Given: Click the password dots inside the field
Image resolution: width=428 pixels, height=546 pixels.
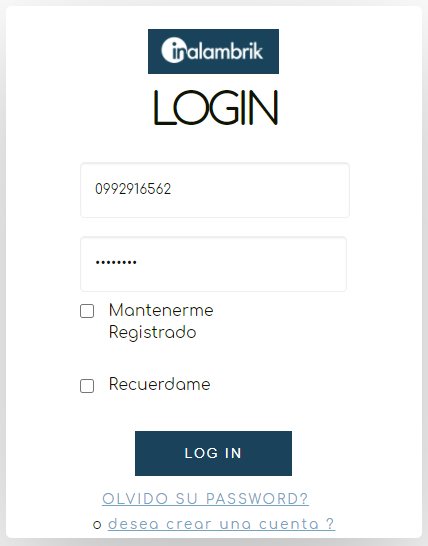Looking at the screenshot, I should pyautogui.click(x=116, y=262).
